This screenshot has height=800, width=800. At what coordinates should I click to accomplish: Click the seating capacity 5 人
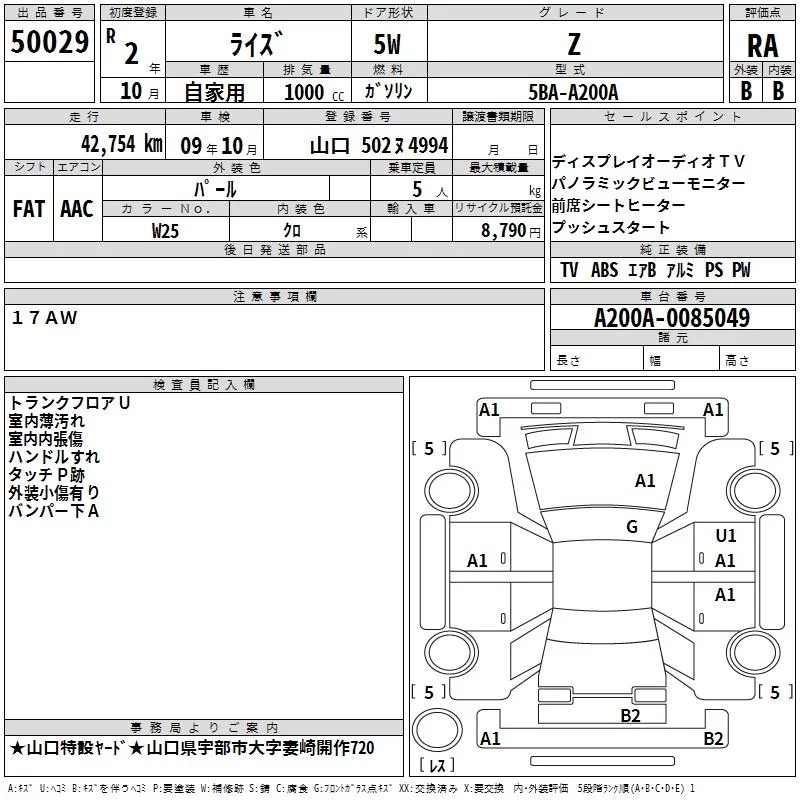(x=430, y=190)
